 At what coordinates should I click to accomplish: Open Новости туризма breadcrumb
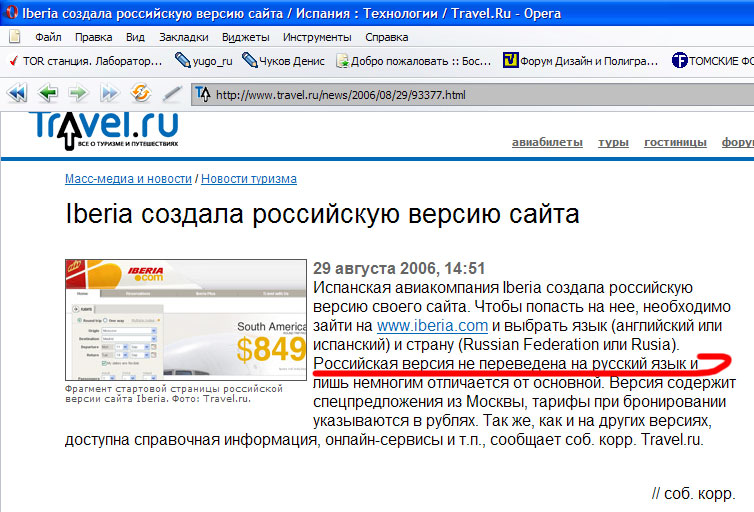tap(249, 179)
